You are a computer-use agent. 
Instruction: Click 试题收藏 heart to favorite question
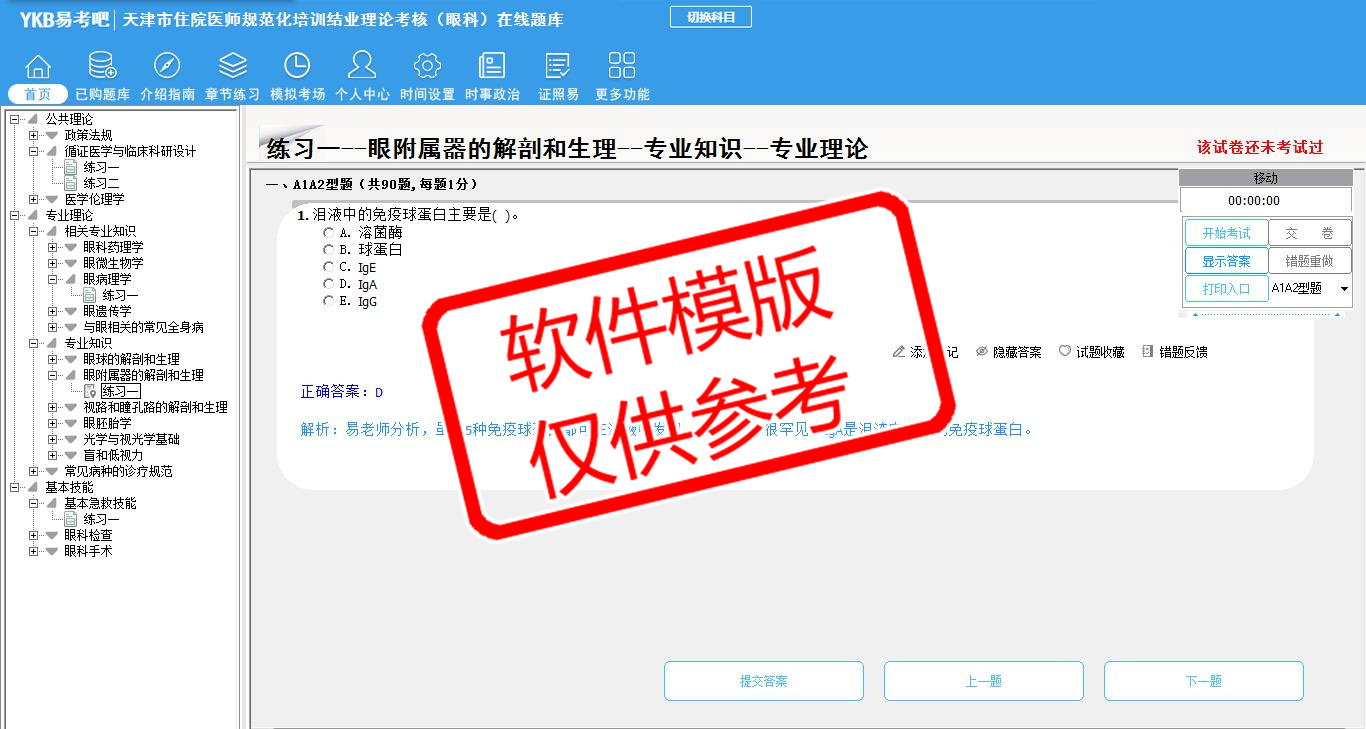[1091, 352]
